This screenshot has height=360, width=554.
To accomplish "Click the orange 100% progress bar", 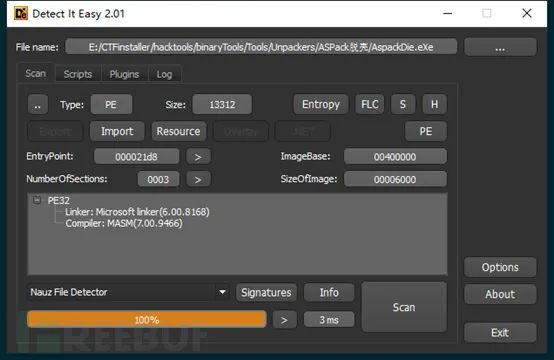I will click(147, 320).
